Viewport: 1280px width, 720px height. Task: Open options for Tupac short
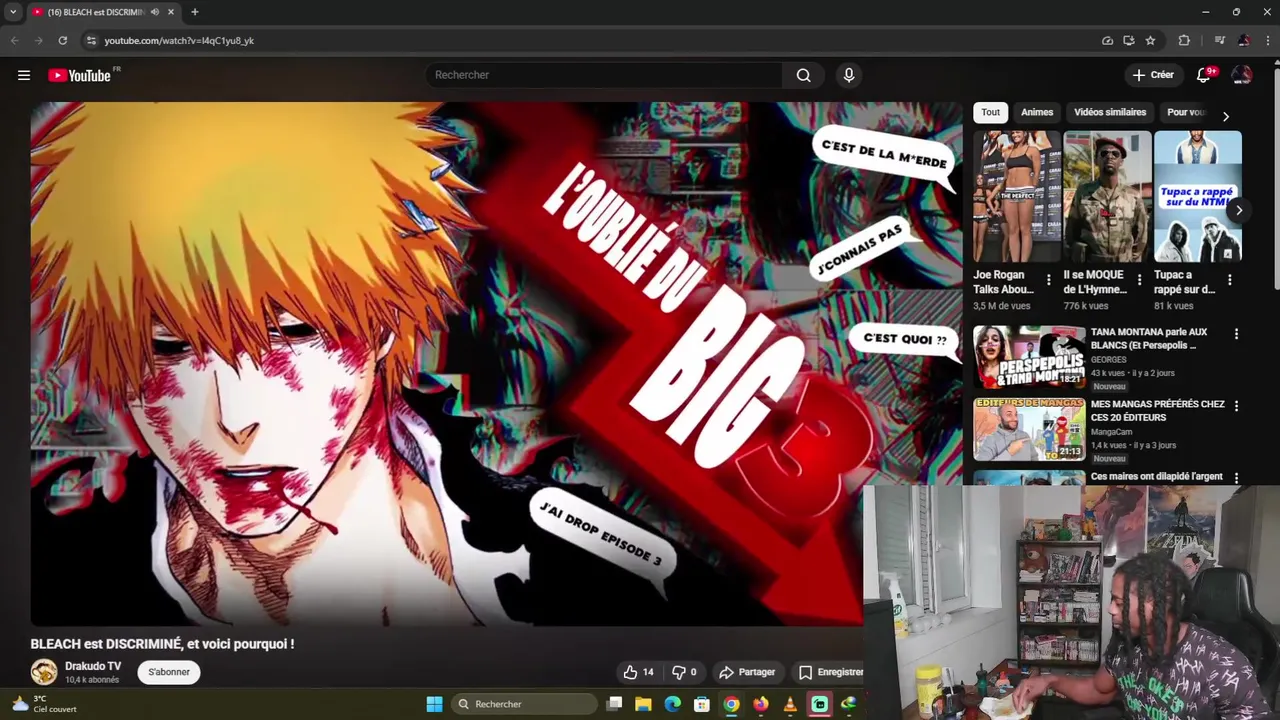1229,280
